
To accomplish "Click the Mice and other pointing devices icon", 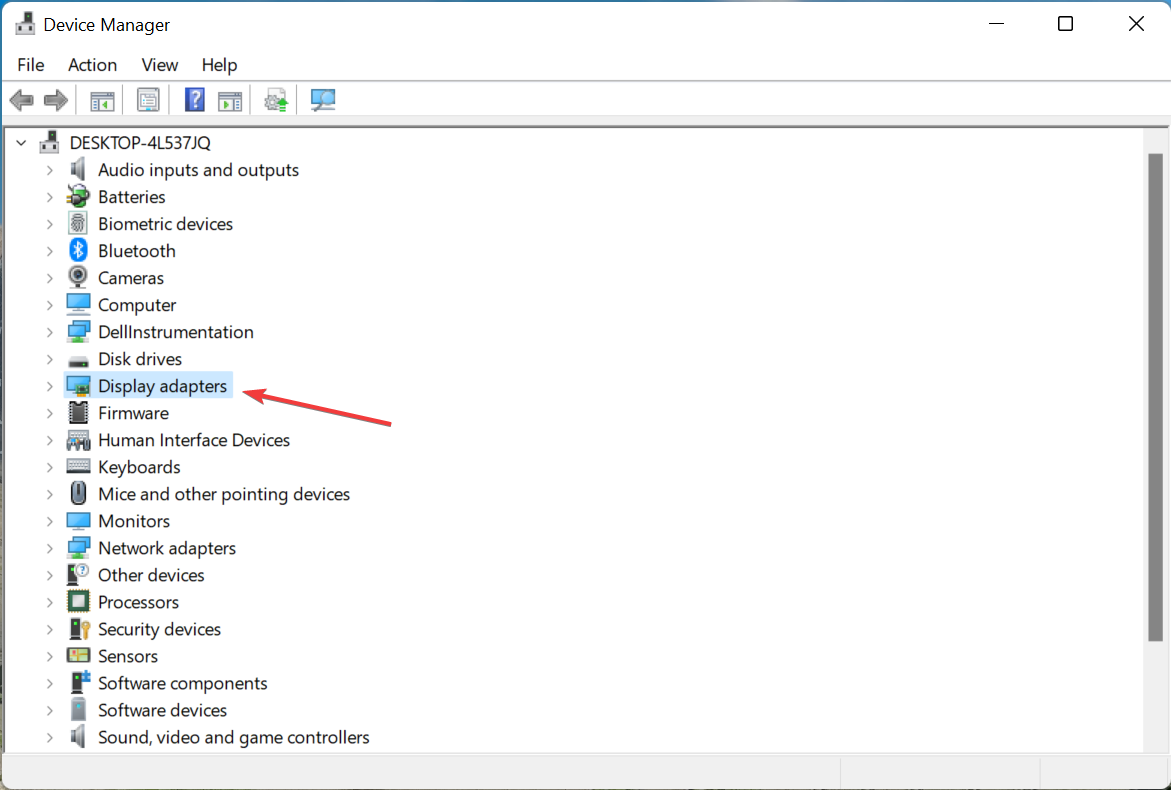I will click(x=78, y=494).
